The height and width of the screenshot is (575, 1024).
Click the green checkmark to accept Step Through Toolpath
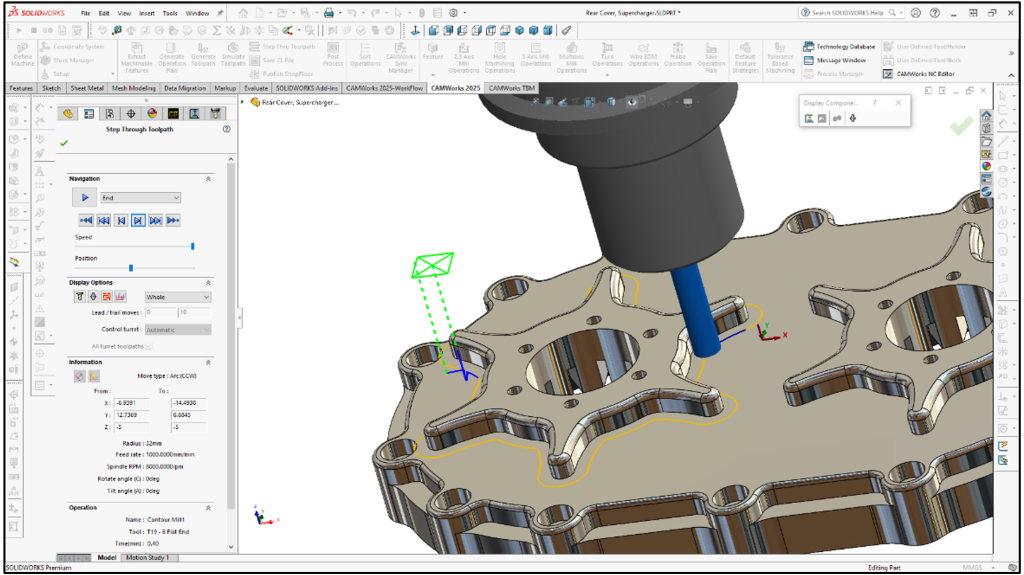[63, 143]
